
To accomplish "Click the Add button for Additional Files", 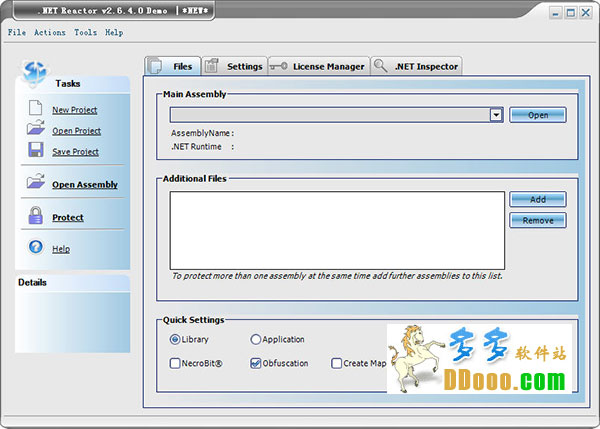I will tap(538, 199).
